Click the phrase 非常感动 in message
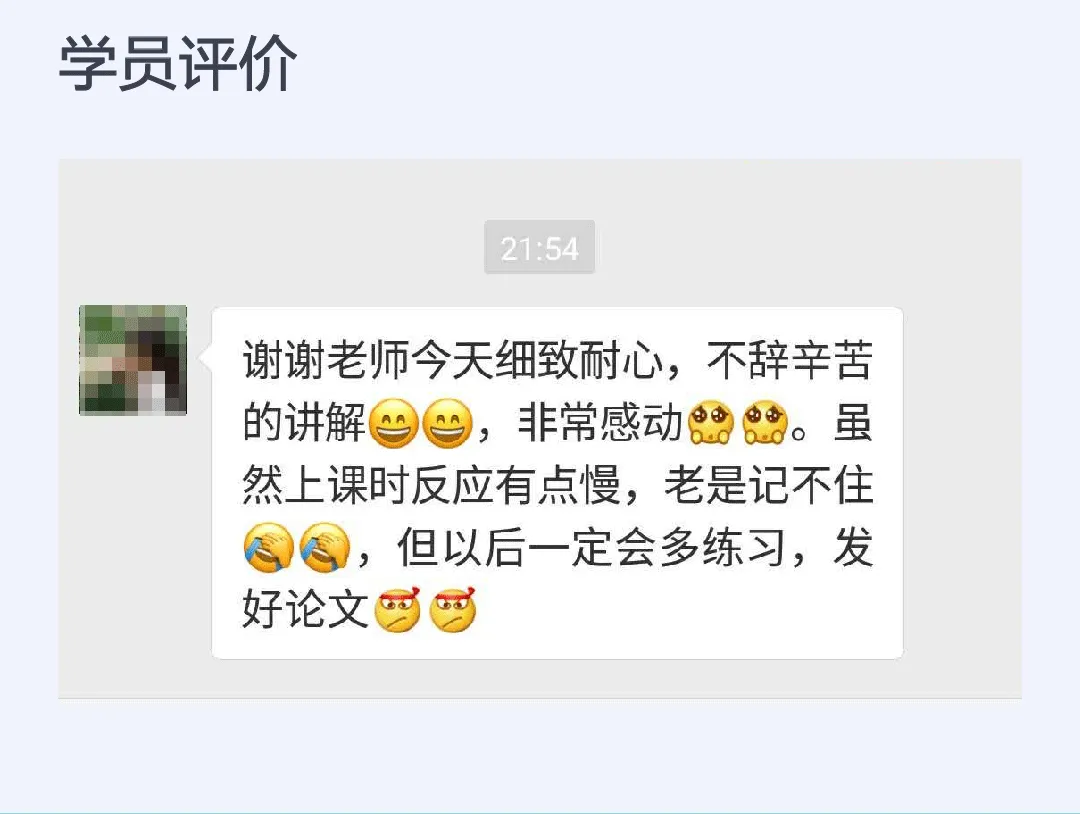The image size is (1080, 814). 600,423
